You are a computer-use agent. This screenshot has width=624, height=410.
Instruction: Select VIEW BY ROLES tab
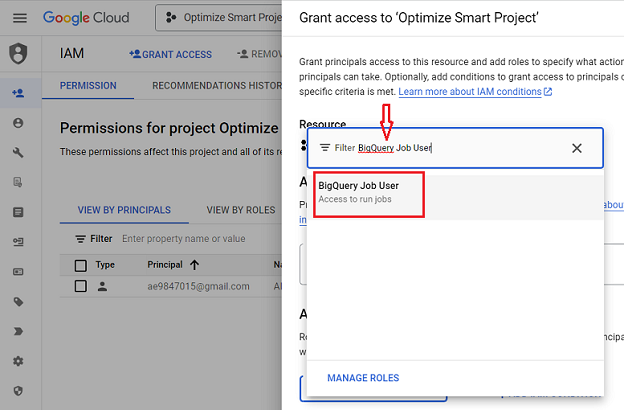[x=241, y=210]
